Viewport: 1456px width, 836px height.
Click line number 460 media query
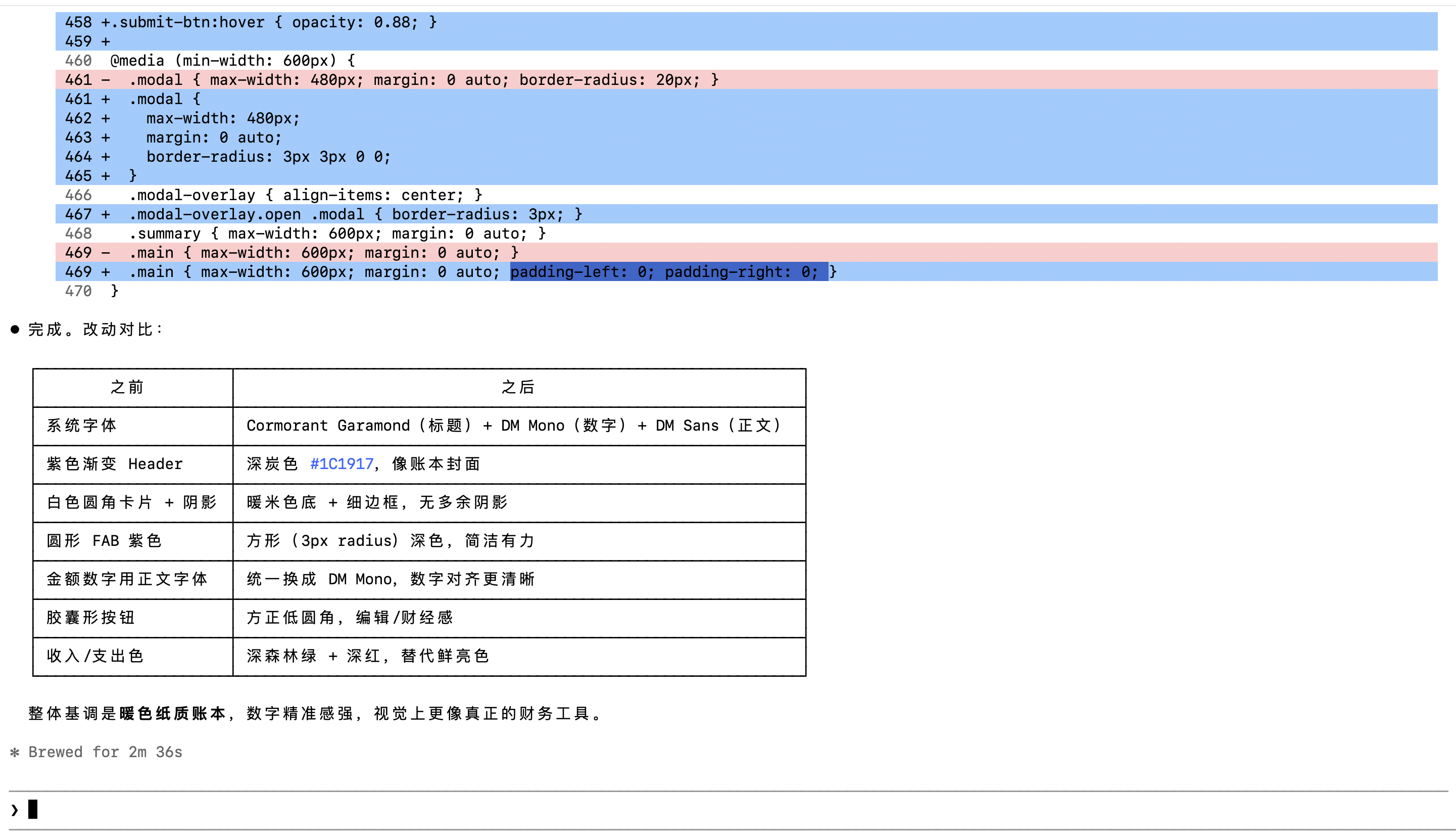79,61
